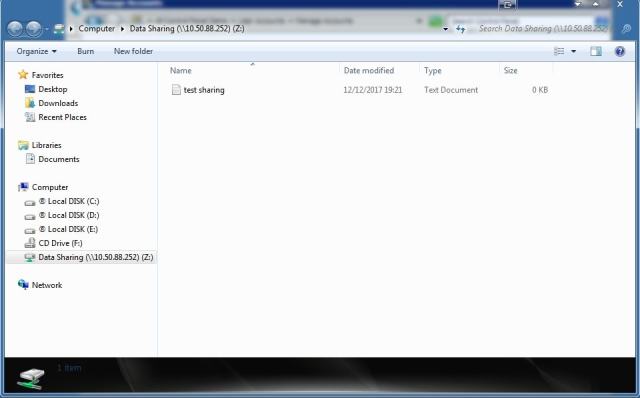Go back with the Back arrow button

click(x=15, y=29)
